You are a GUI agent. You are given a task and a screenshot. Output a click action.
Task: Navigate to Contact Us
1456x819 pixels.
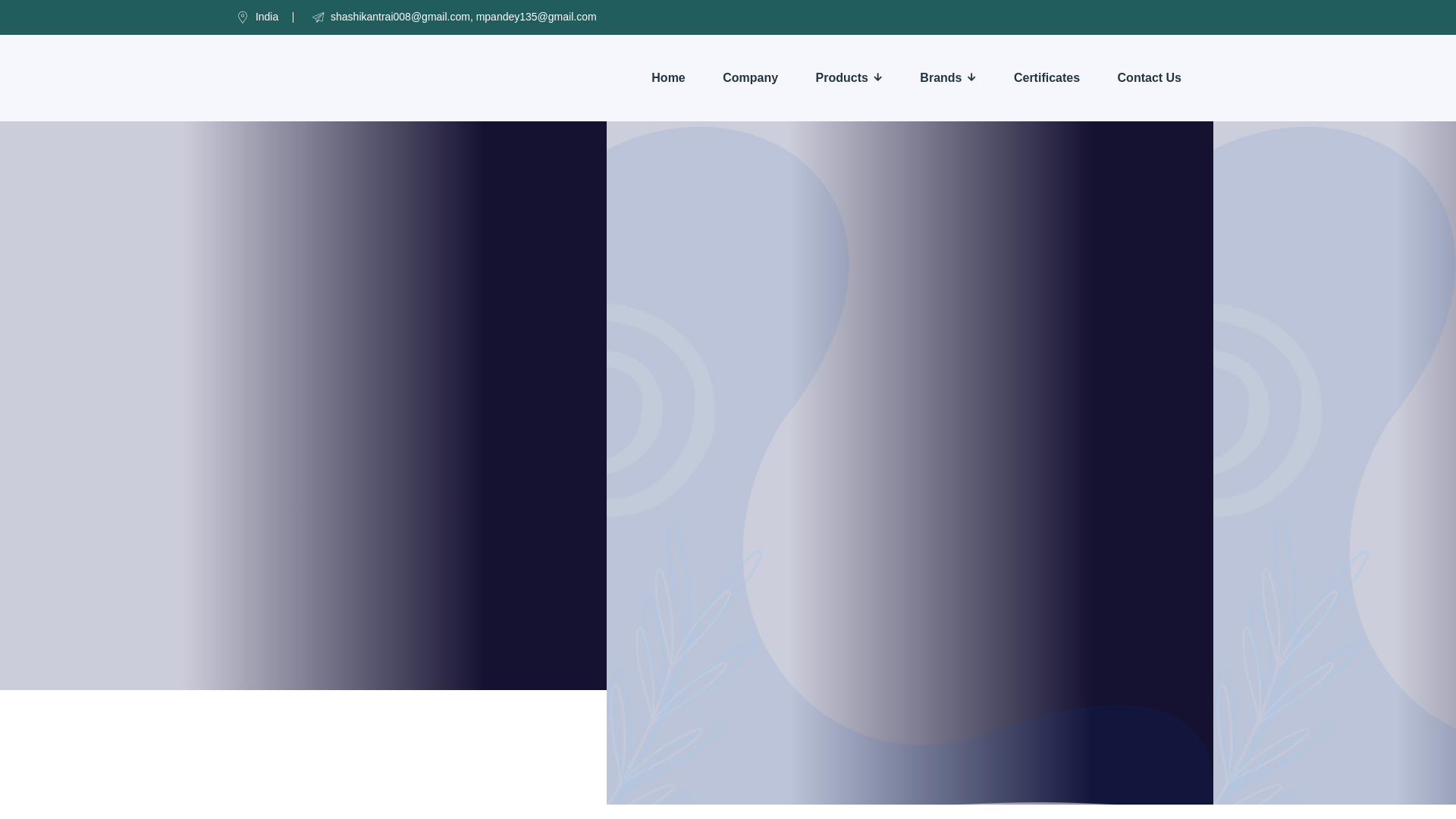click(x=1149, y=78)
